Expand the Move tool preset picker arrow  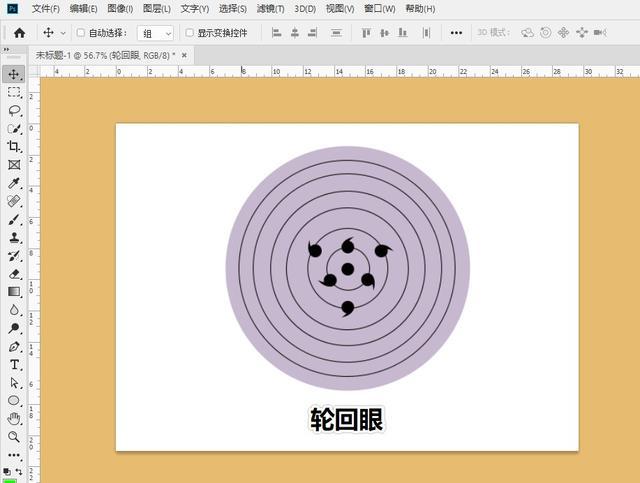tap(63, 33)
